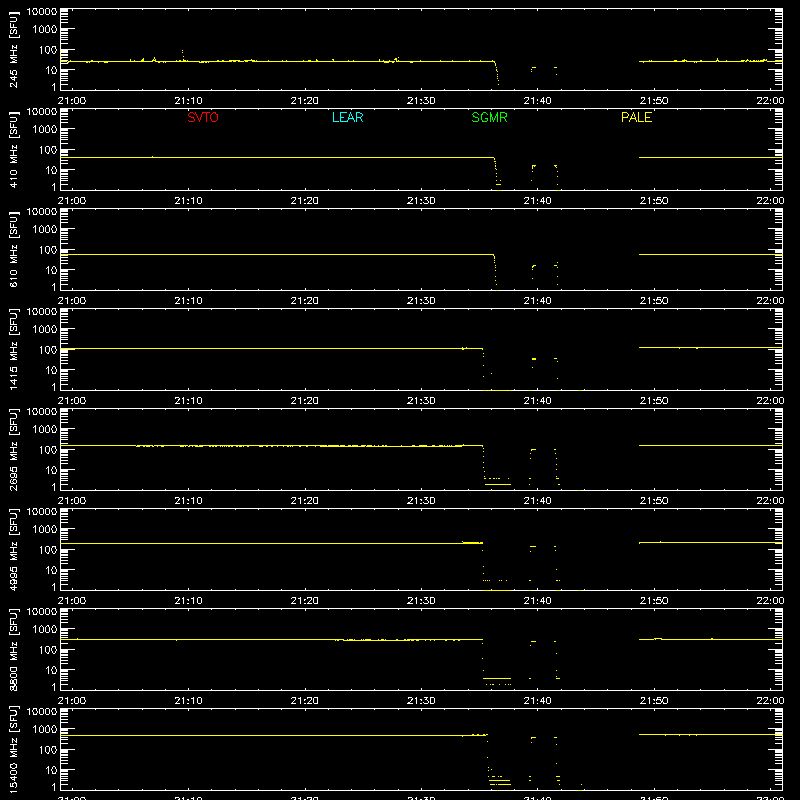Select the 4995 MHz [SFU] axis label
Viewport: 800px width, 800px height.
(x=13, y=550)
